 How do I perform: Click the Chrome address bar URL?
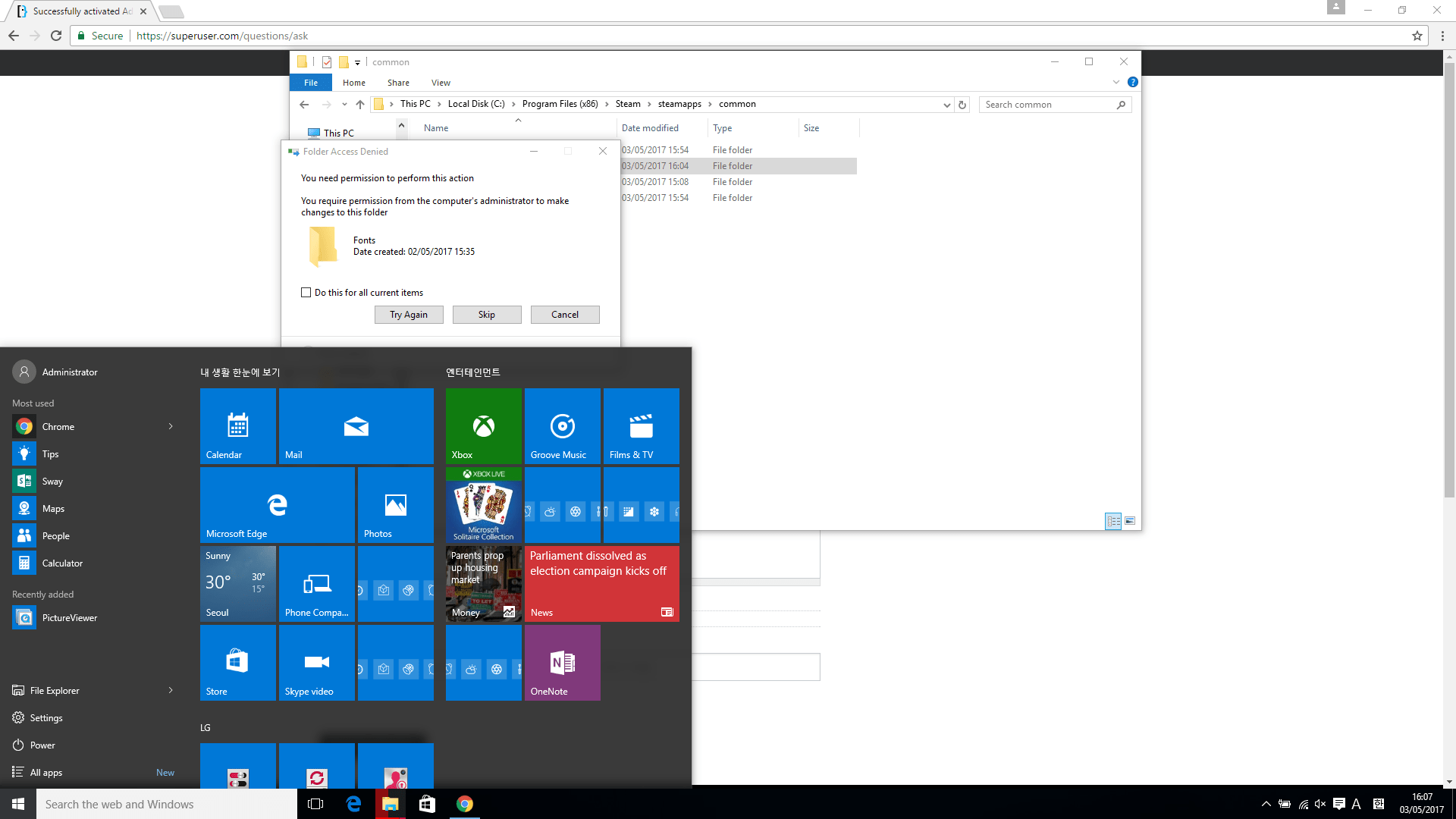tap(222, 36)
